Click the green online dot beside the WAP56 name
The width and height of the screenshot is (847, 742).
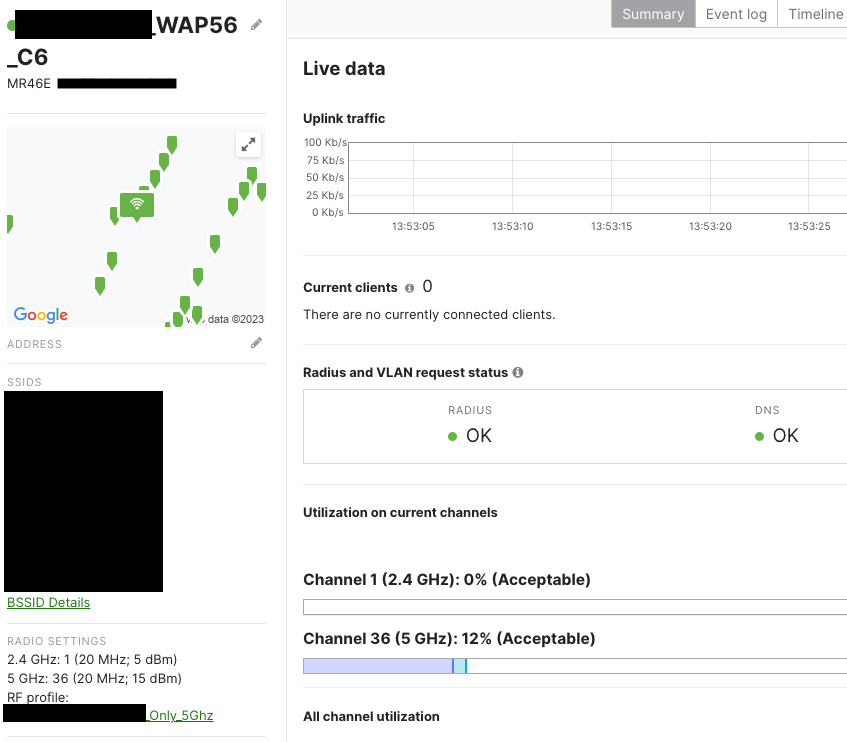pos(8,24)
